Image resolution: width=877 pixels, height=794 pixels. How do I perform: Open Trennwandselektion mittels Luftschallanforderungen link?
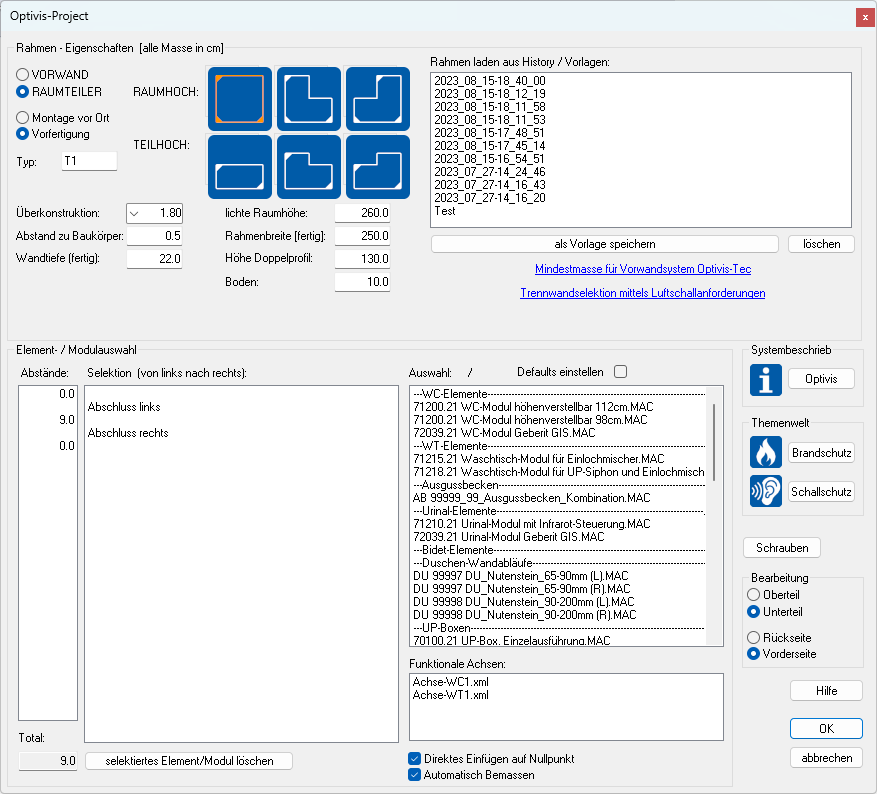pyautogui.click(x=643, y=293)
